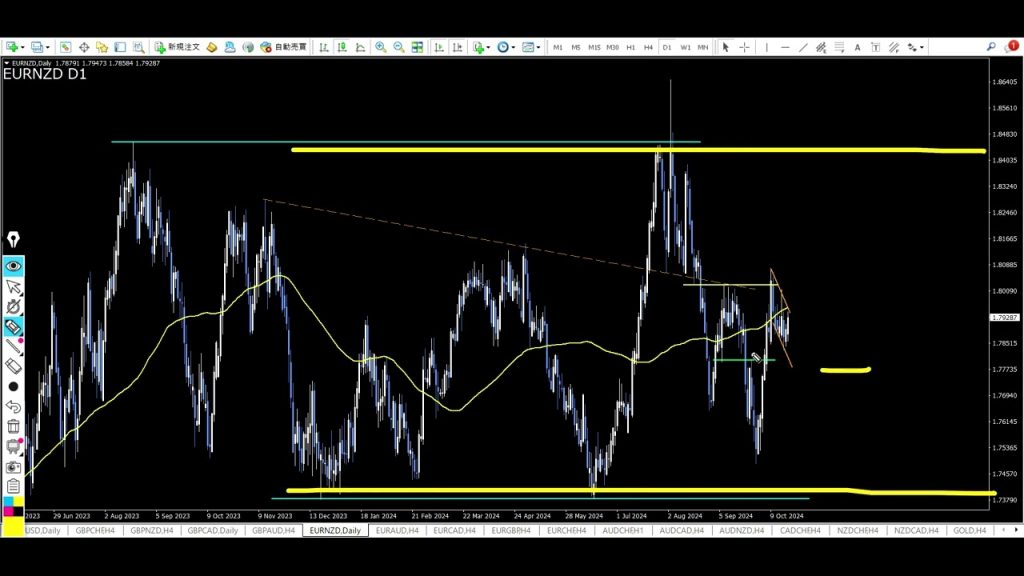The width and height of the screenshot is (1024, 576).
Task: Select the text label 'A' tool
Action: [x=857, y=47]
